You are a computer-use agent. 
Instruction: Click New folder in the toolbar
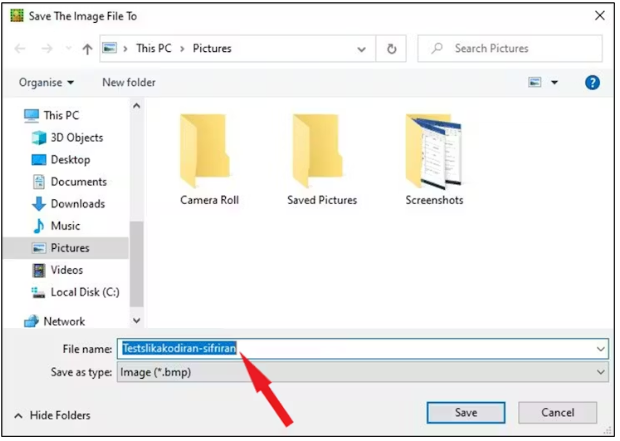point(129,82)
